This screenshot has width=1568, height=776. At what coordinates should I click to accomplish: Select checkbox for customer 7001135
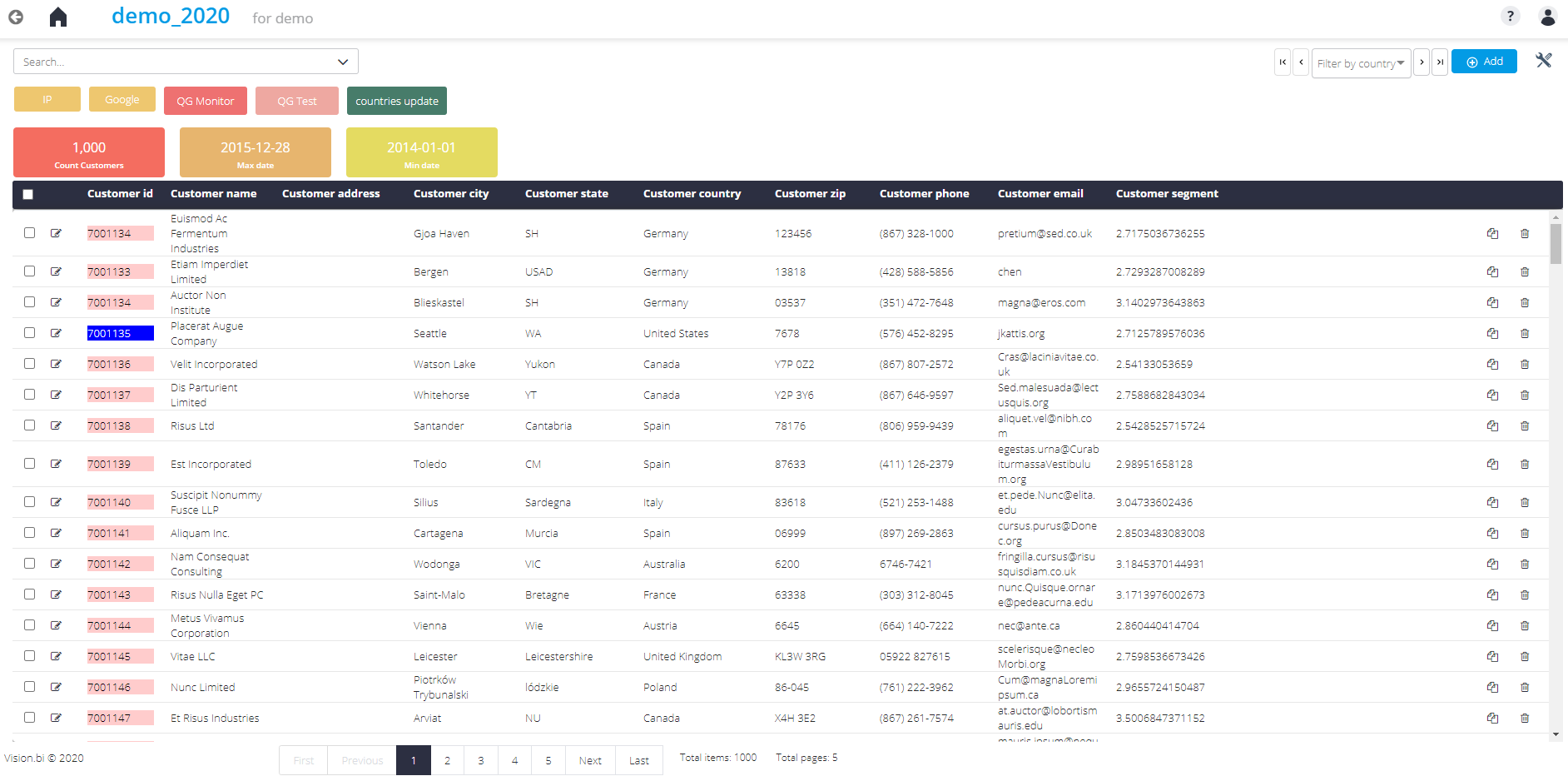(29, 332)
